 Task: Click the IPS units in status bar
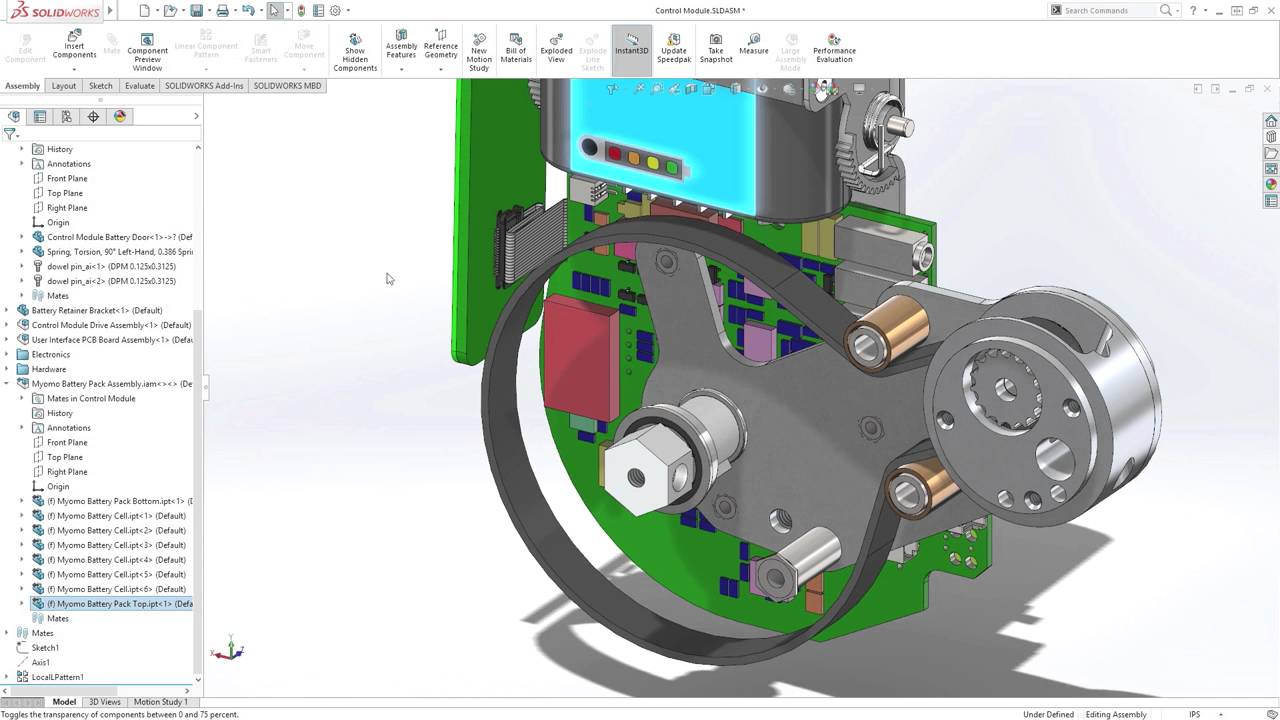pyautogui.click(x=1194, y=715)
